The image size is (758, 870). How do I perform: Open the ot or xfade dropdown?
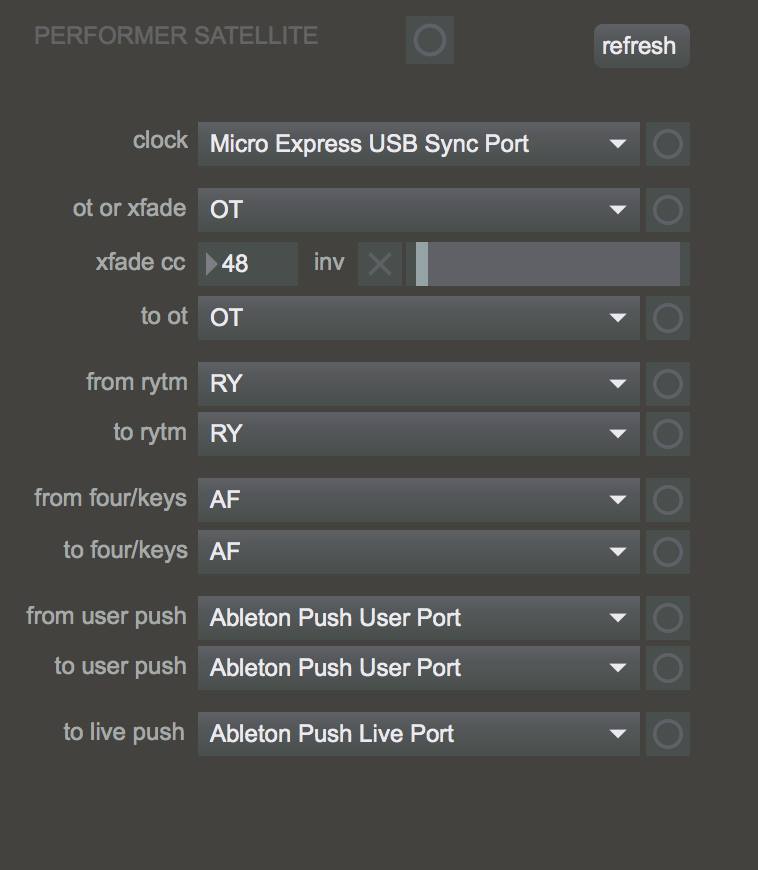(418, 210)
